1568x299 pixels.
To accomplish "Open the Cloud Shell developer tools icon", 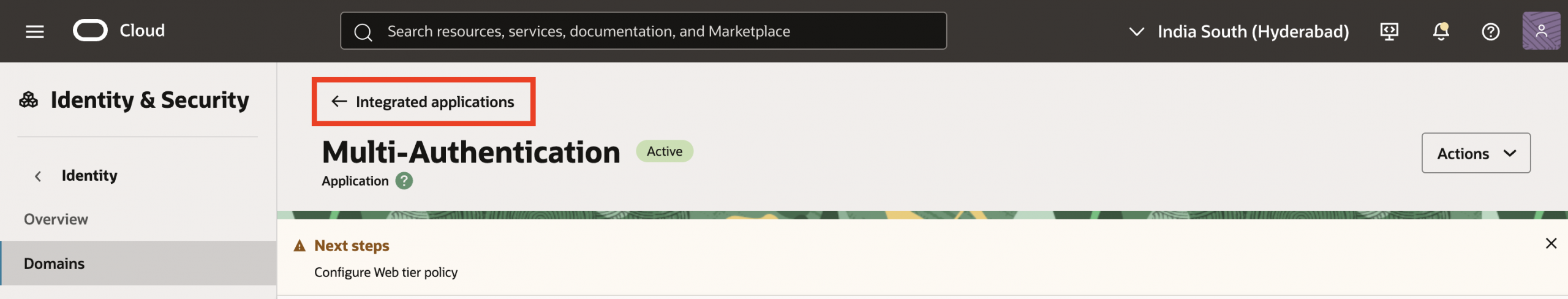I will tap(1389, 31).
